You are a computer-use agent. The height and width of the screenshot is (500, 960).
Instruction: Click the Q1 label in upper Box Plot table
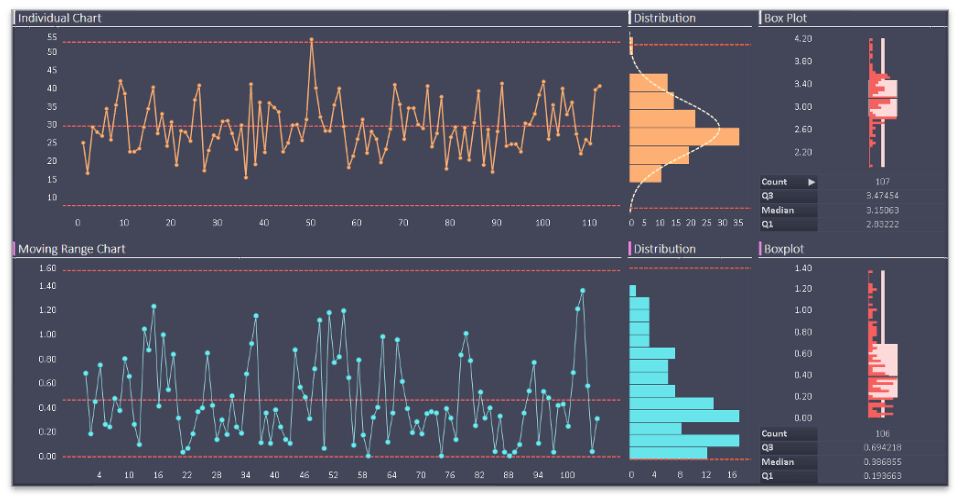[768, 224]
